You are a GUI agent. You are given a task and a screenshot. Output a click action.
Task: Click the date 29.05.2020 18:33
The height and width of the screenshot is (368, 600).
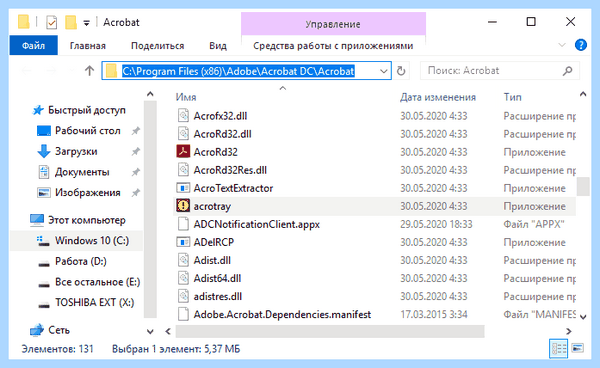(x=436, y=224)
